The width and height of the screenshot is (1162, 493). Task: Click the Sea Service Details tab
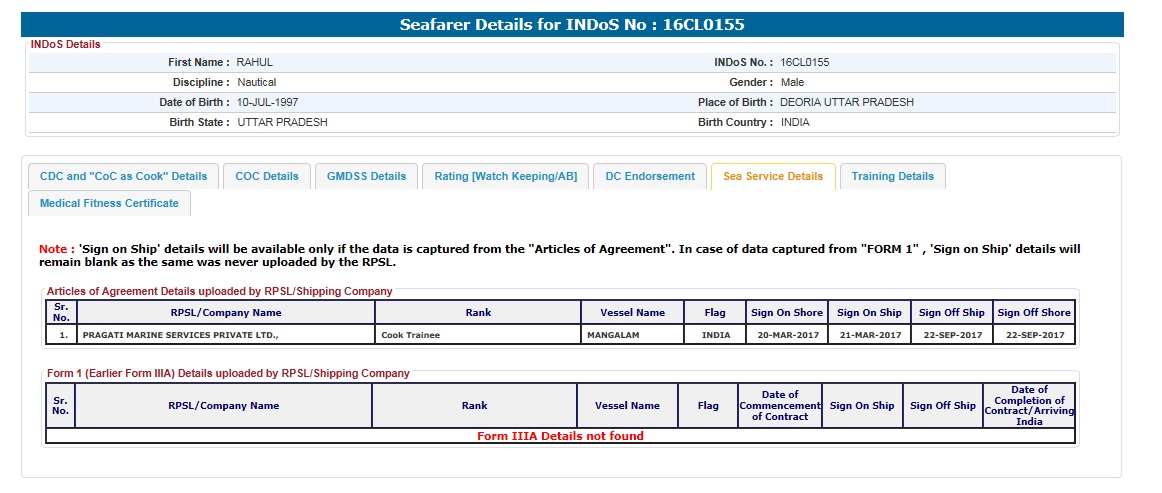(772, 176)
